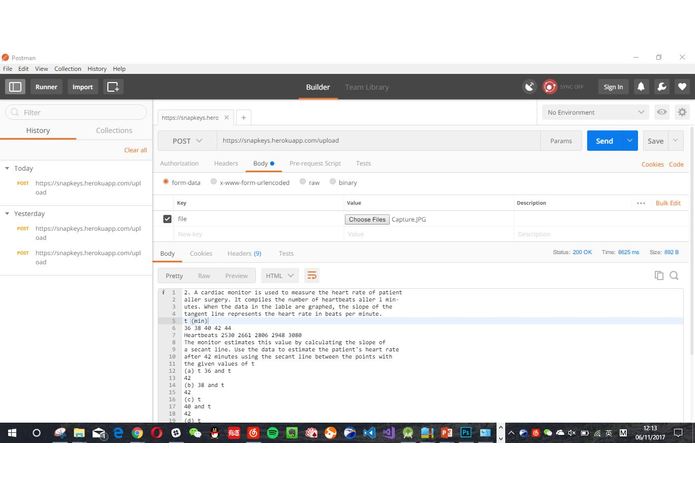Click the Choose Files button
The height and width of the screenshot is (494, 695).
click(367, 219)
